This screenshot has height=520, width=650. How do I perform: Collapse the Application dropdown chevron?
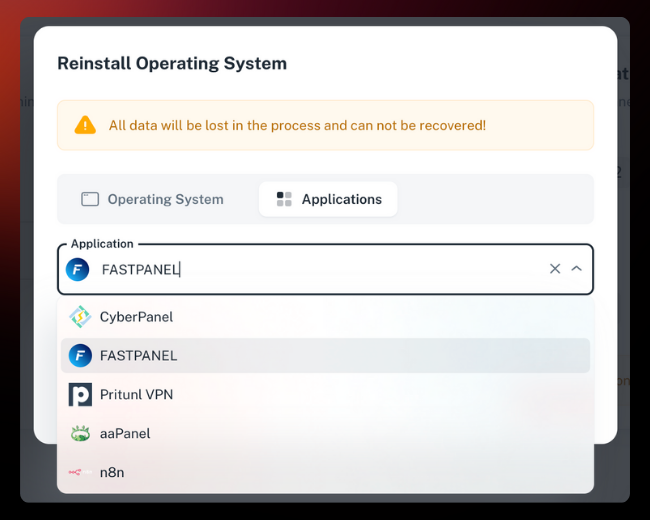pos(577,269)
